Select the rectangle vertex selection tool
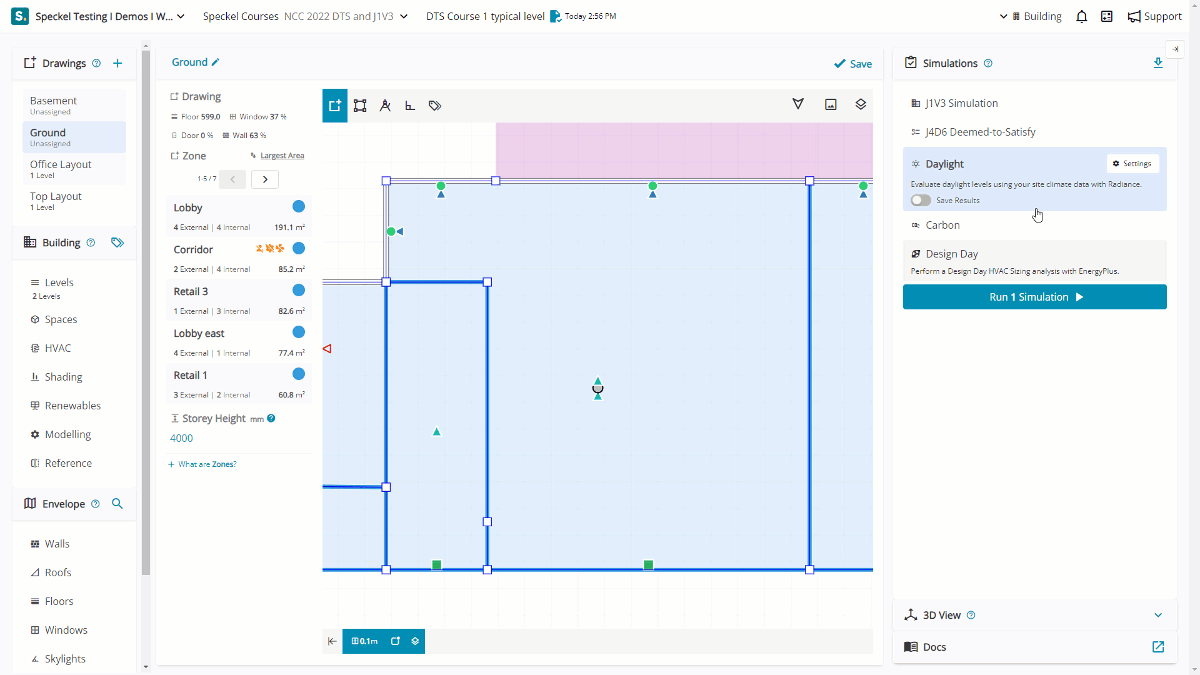1200x675 pixels. (360, 105)
